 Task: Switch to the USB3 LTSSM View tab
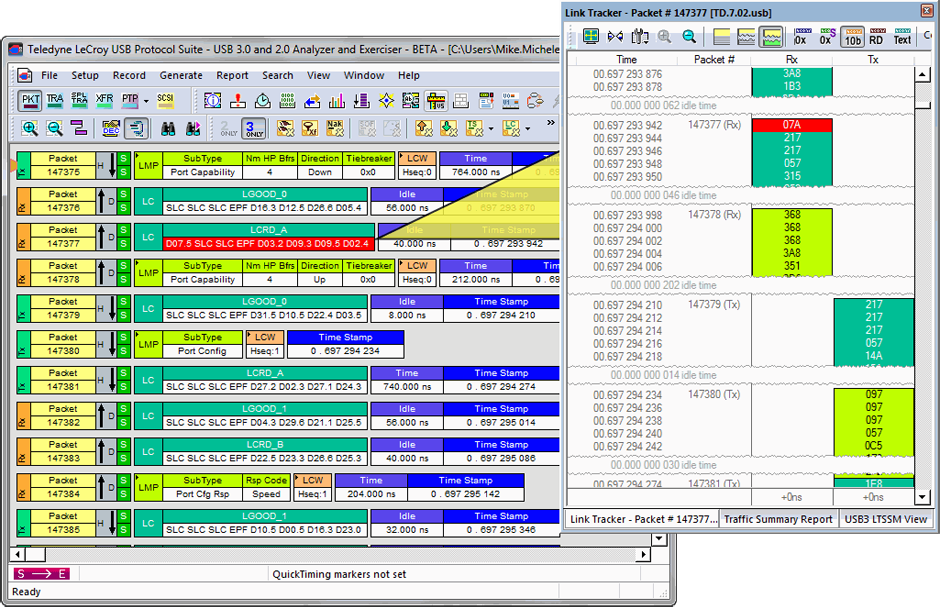pos(885,519)
